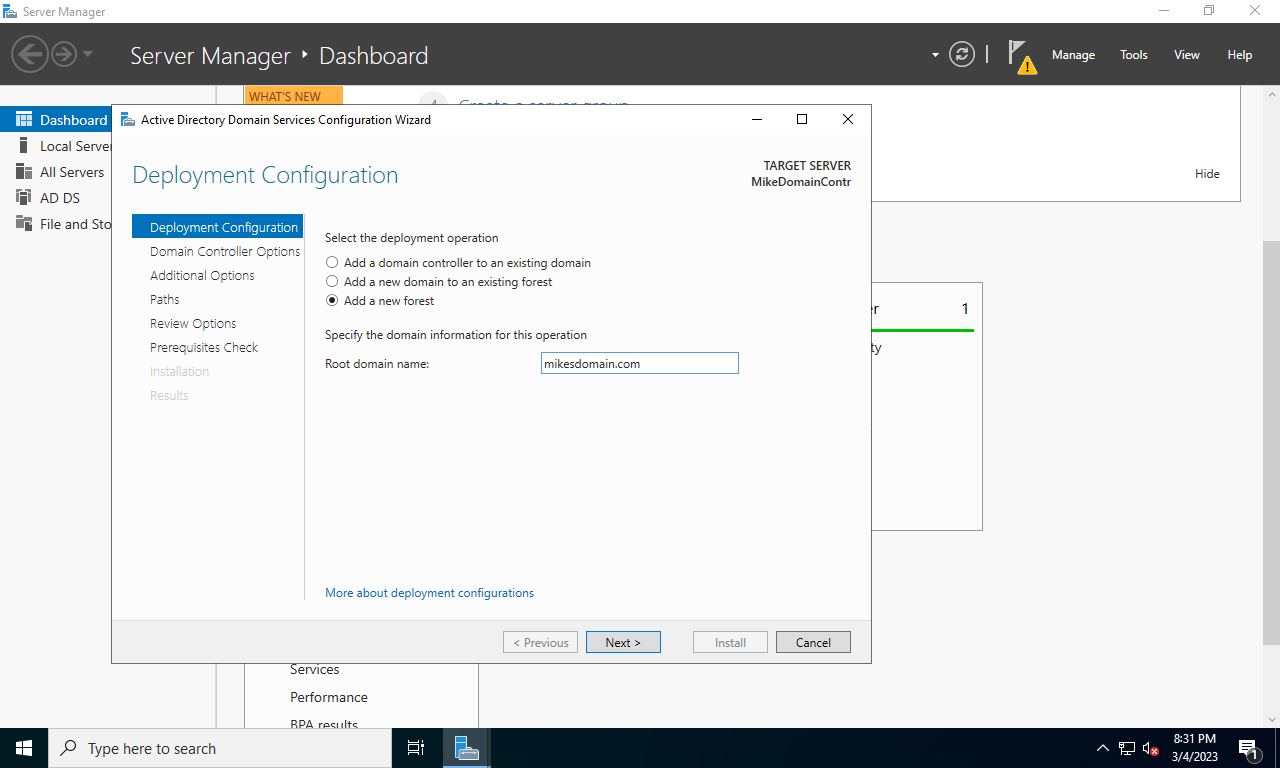
Task: Expand the navigation dropdown beside the back arrow
Action: click(87, 55)
